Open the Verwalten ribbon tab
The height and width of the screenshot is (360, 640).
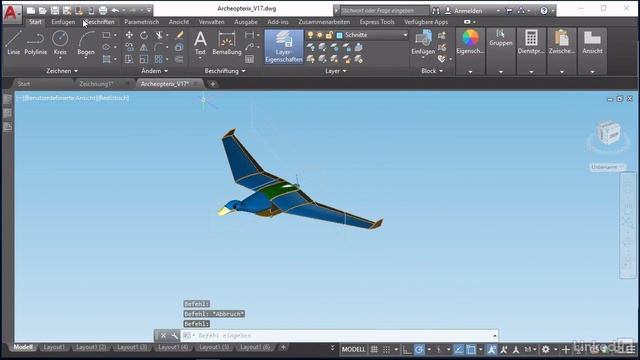coord(211,22)
